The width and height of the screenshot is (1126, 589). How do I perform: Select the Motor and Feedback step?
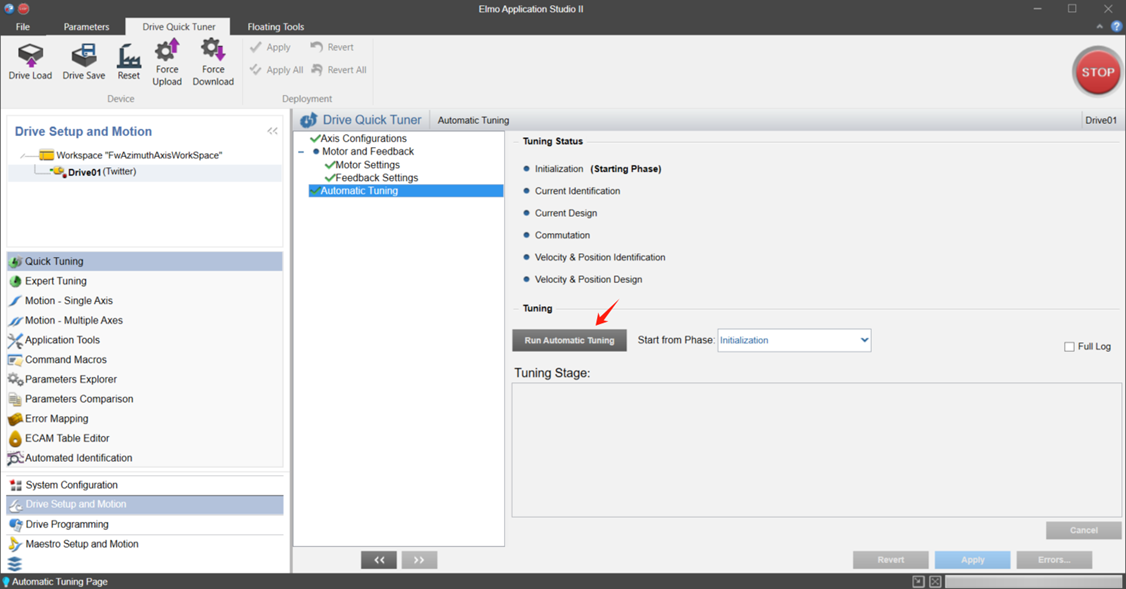pos(368,152)
